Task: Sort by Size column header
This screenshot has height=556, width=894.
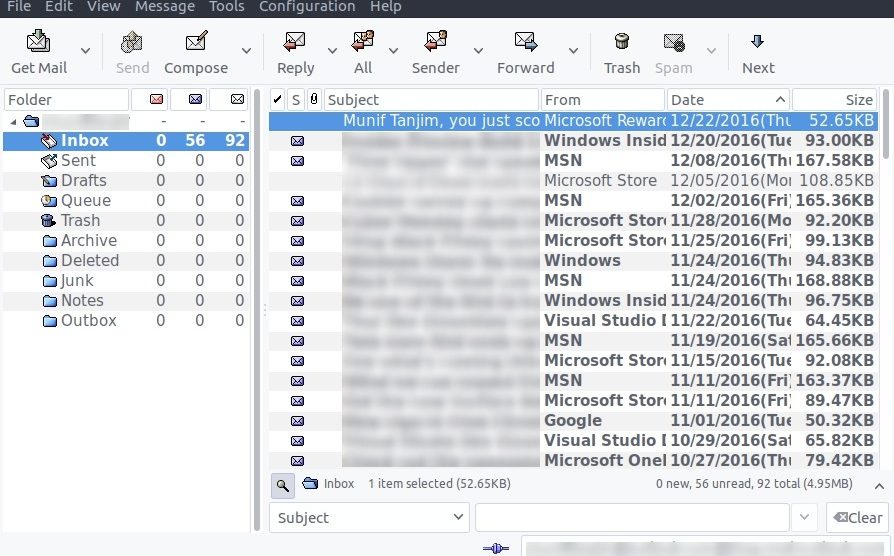Action: (x=834, y=100)
